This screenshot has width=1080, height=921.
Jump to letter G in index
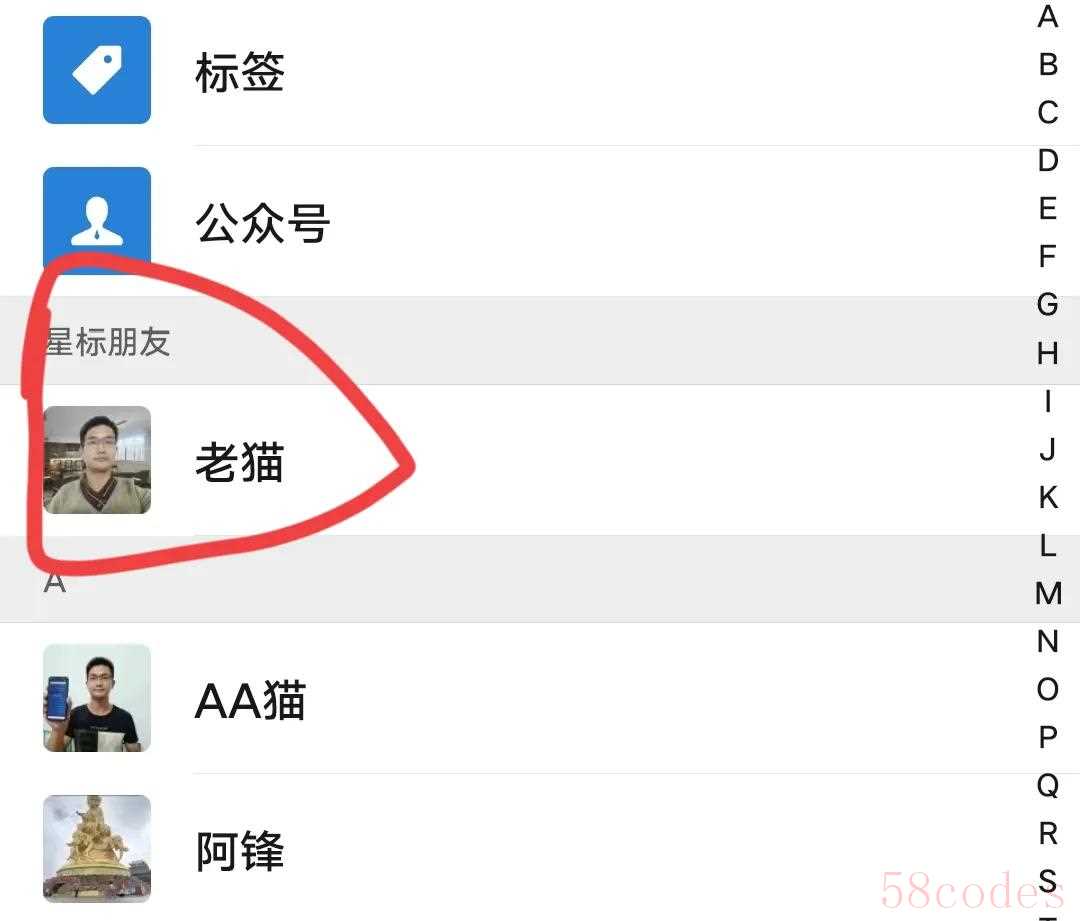pos(1048,304)
